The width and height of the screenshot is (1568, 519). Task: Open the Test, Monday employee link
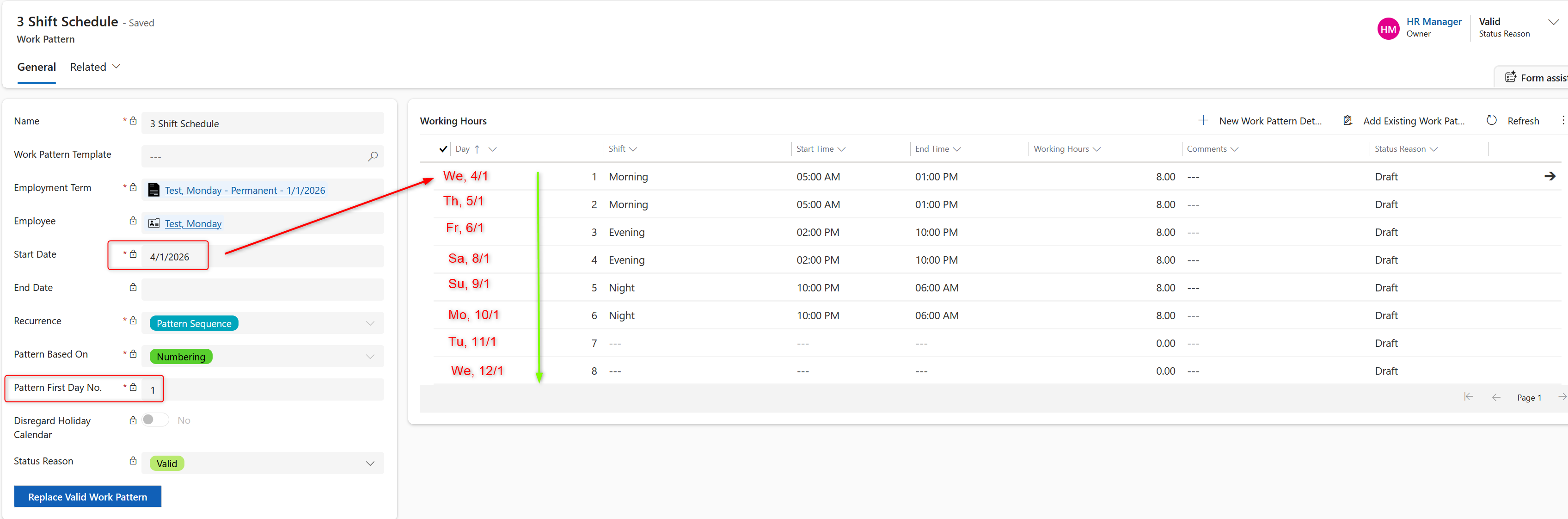[193, 223]
